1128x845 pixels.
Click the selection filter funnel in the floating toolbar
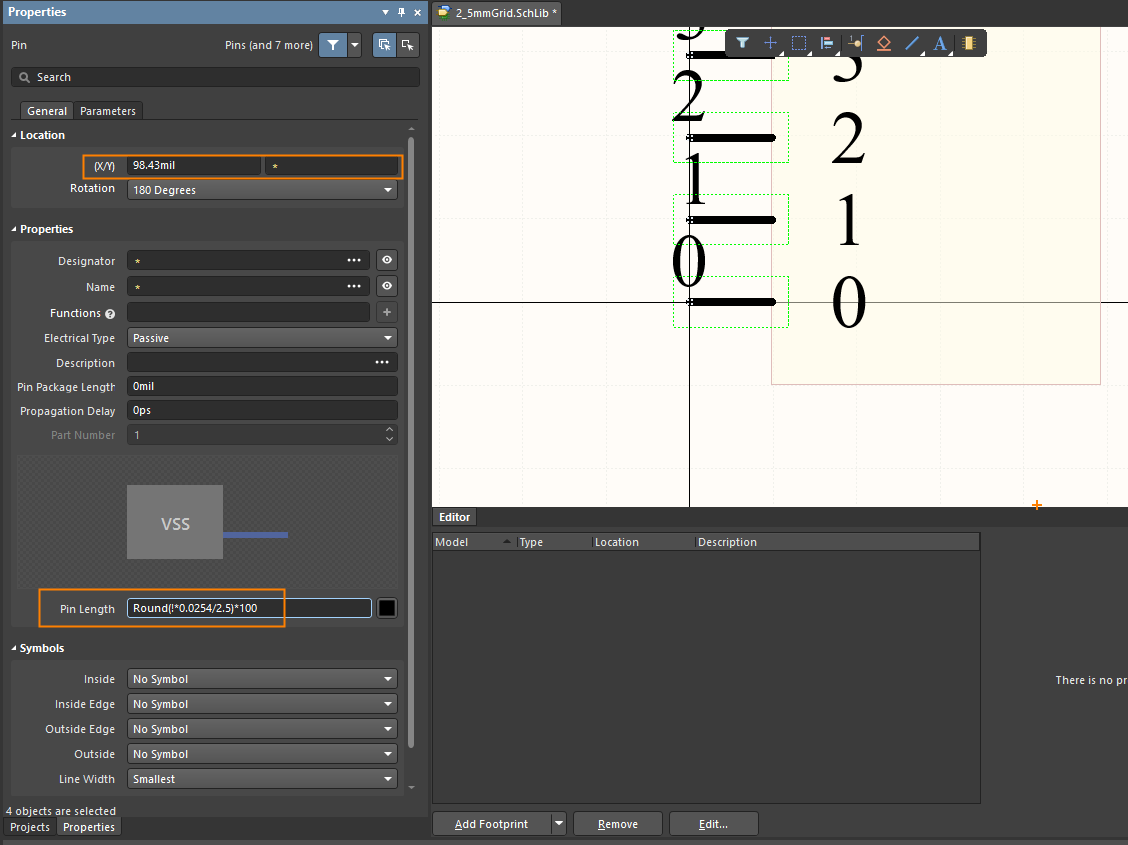click(x=742, y=43)
